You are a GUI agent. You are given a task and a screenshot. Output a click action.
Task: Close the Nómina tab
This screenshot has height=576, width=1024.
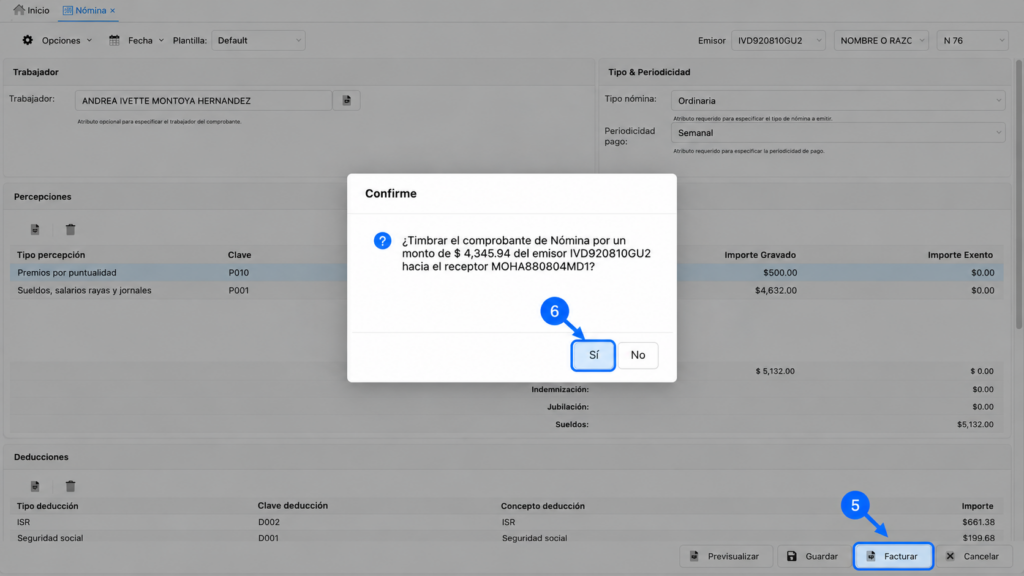[112, 10]
